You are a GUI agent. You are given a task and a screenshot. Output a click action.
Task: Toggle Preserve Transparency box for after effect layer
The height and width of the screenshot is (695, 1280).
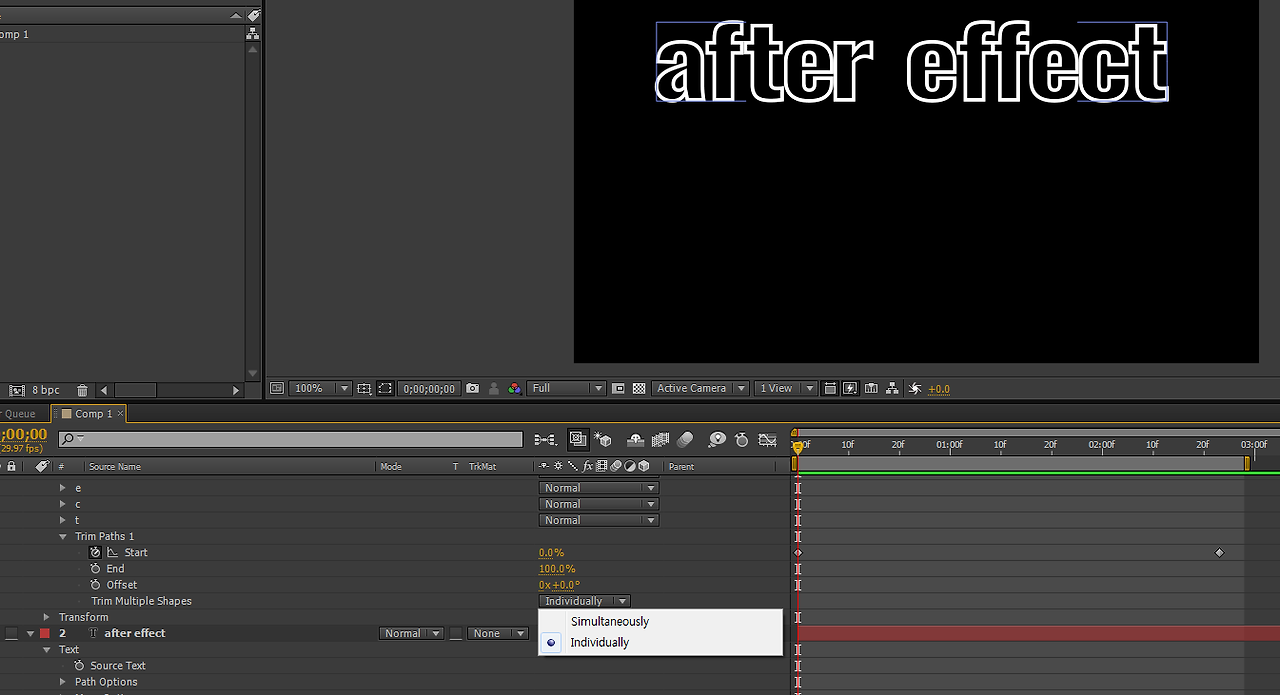pos(456,633)
